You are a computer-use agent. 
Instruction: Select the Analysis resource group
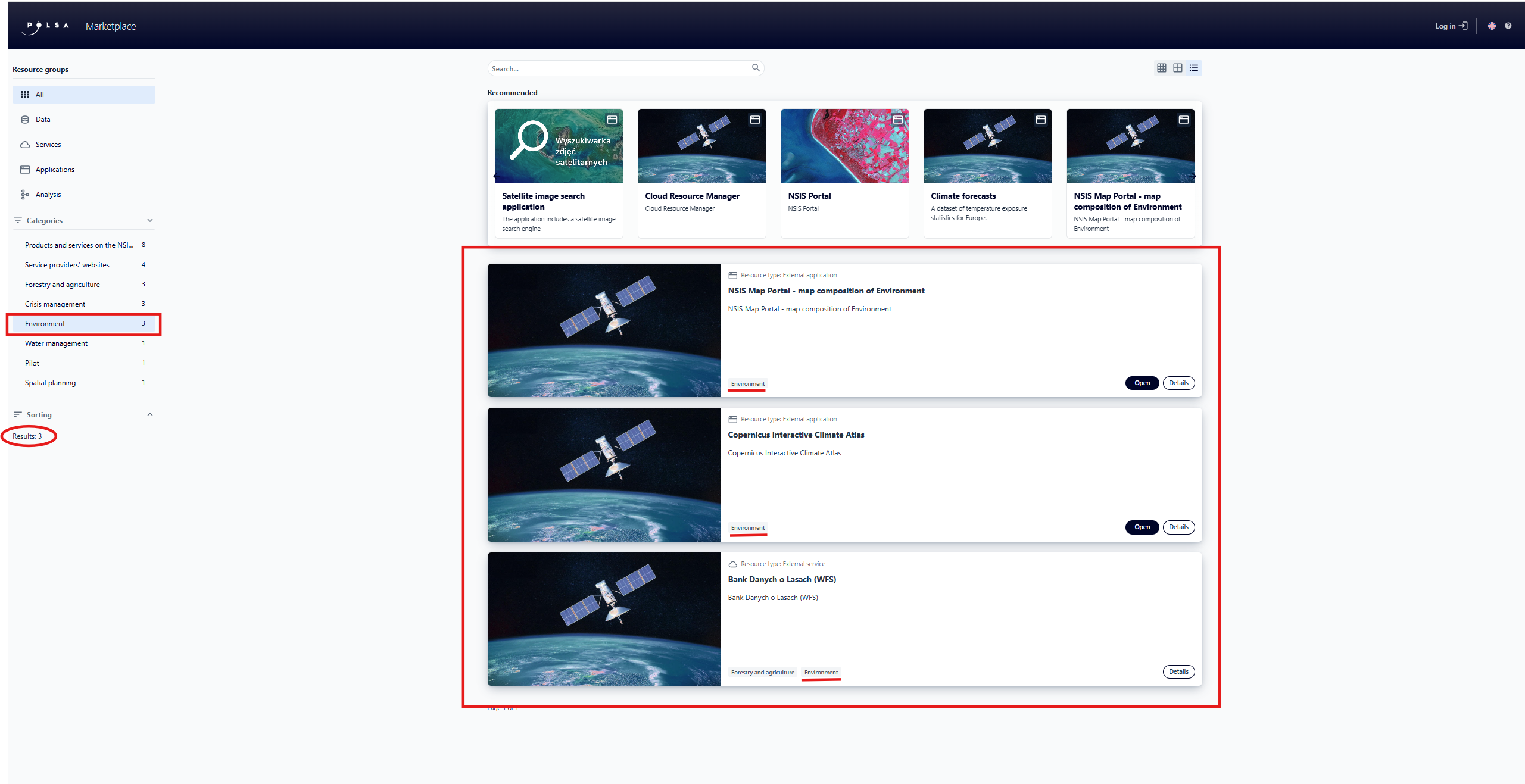84,195
